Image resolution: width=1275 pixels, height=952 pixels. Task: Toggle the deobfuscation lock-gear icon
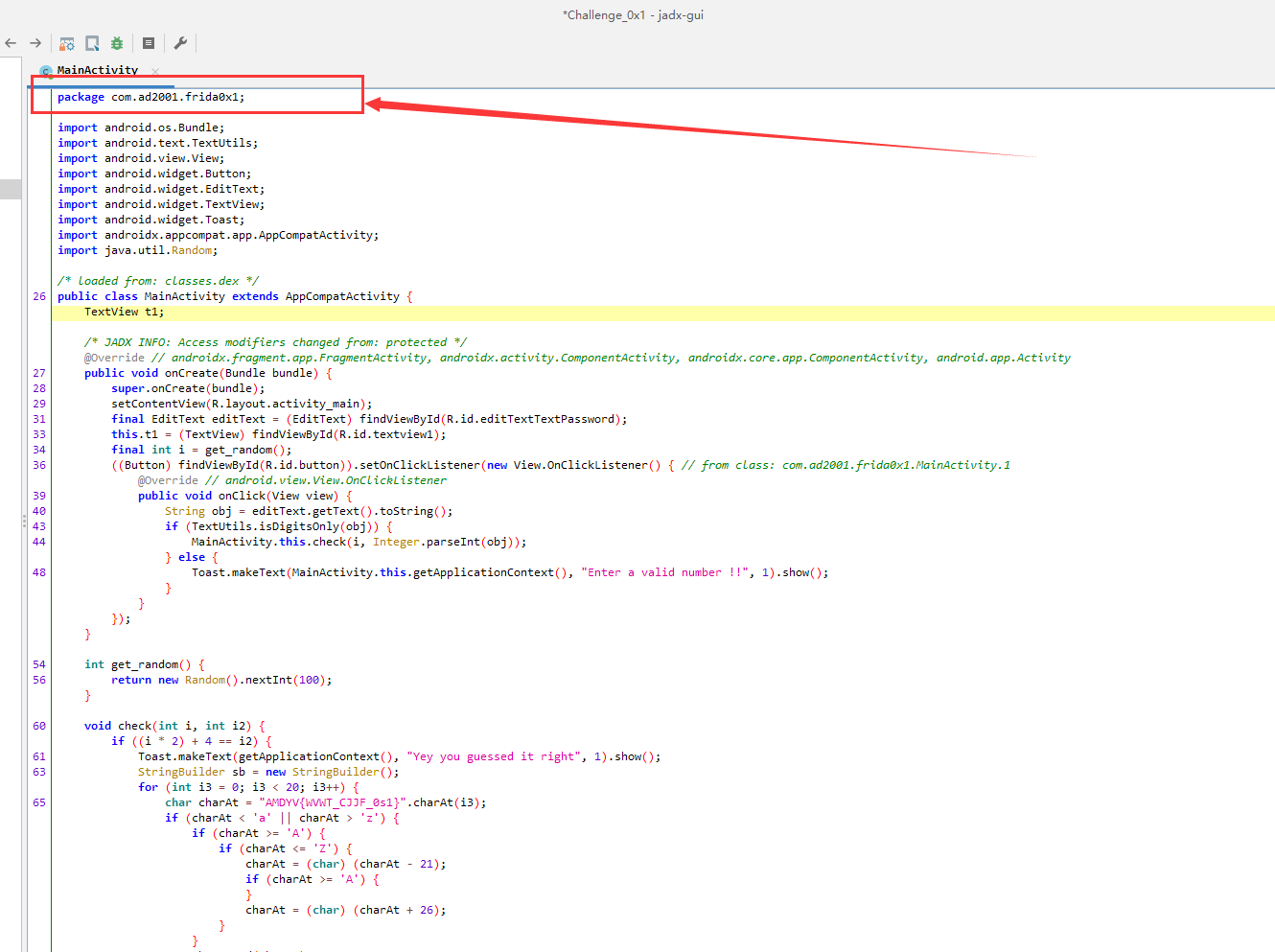[67, 43]
